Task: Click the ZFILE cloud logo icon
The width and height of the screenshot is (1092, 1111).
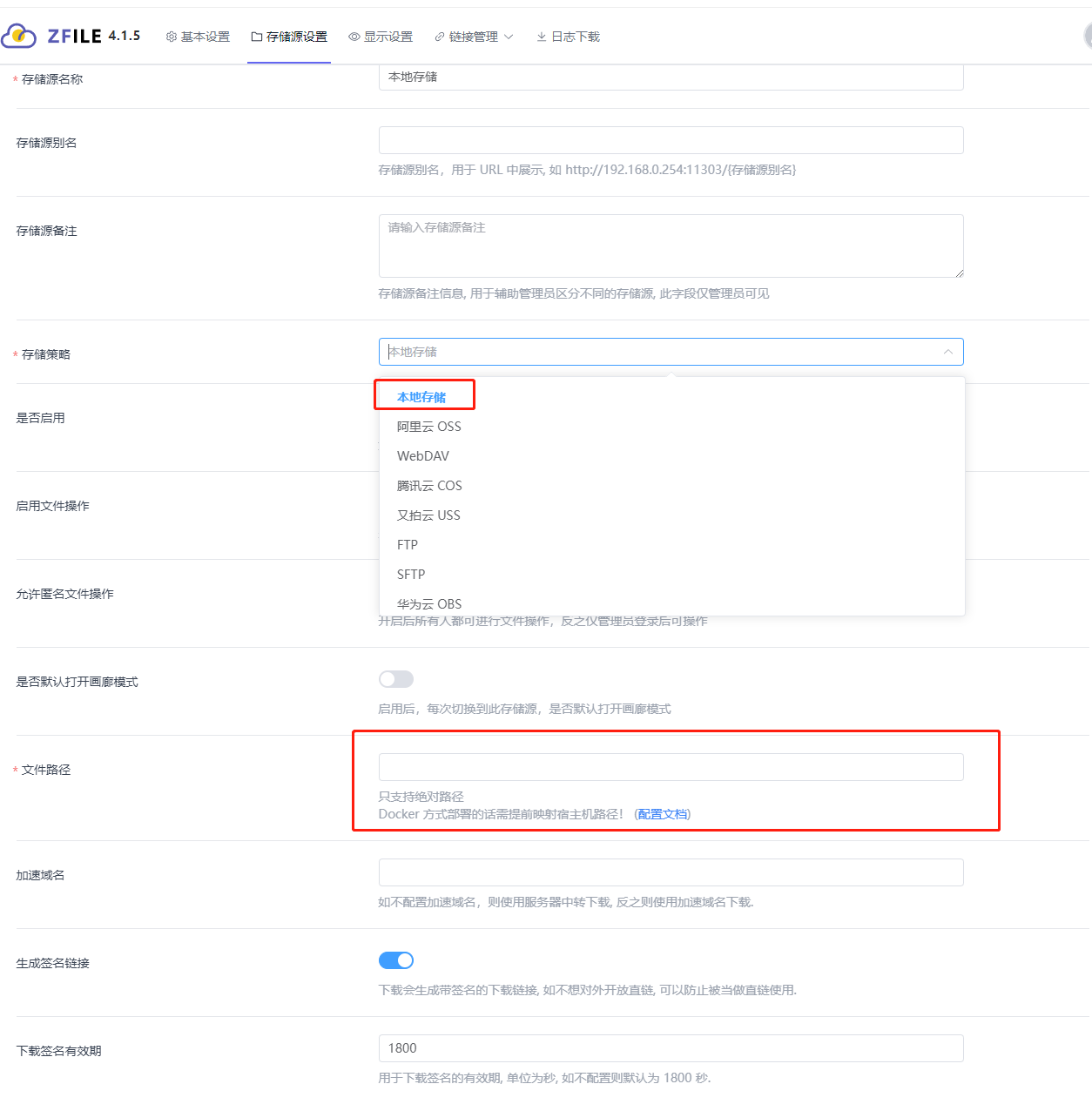Action: click(x=19, y=37)
